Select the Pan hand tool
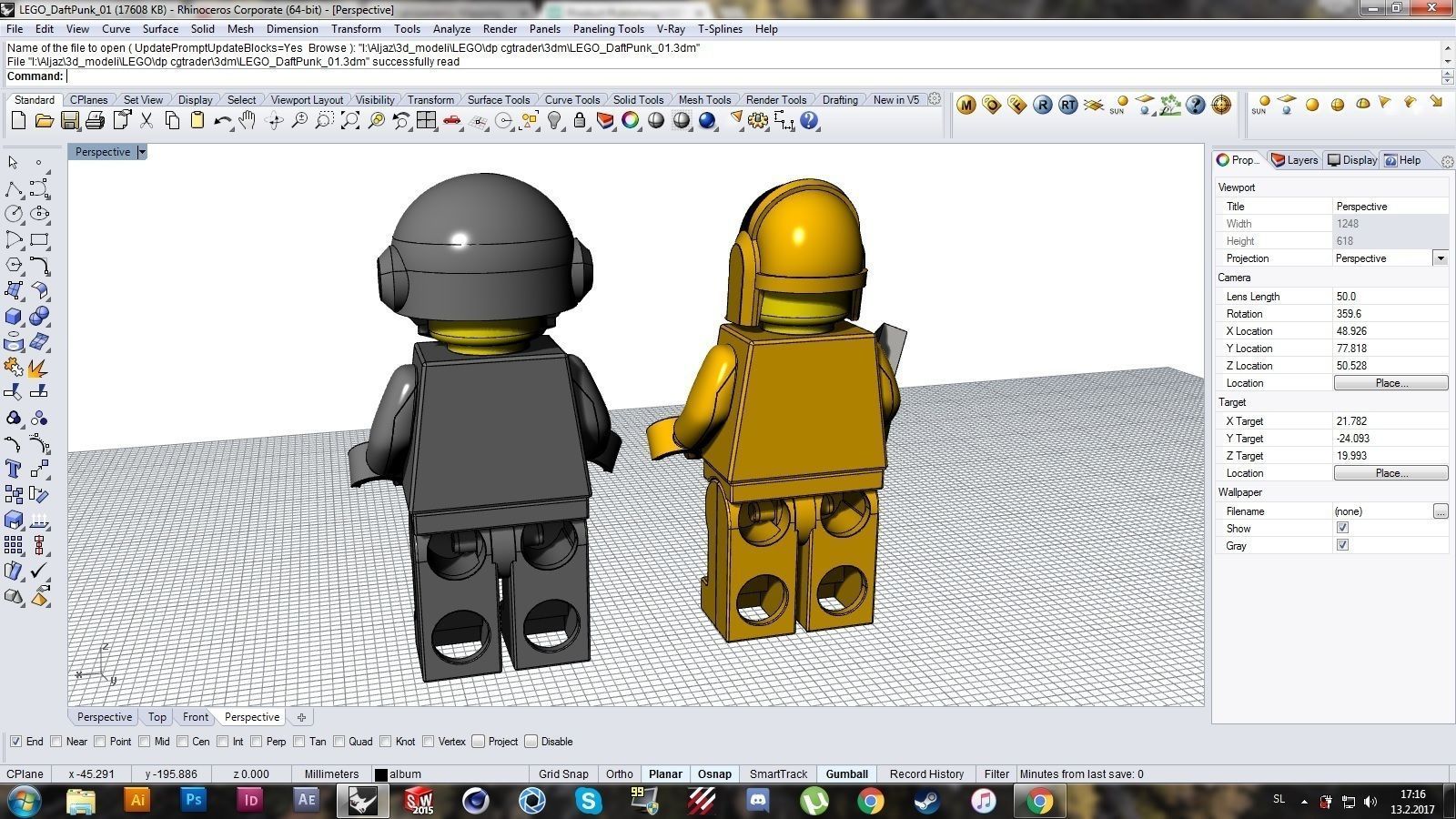The height and width of the screenshot is (819, 1456). coord(248,120)
